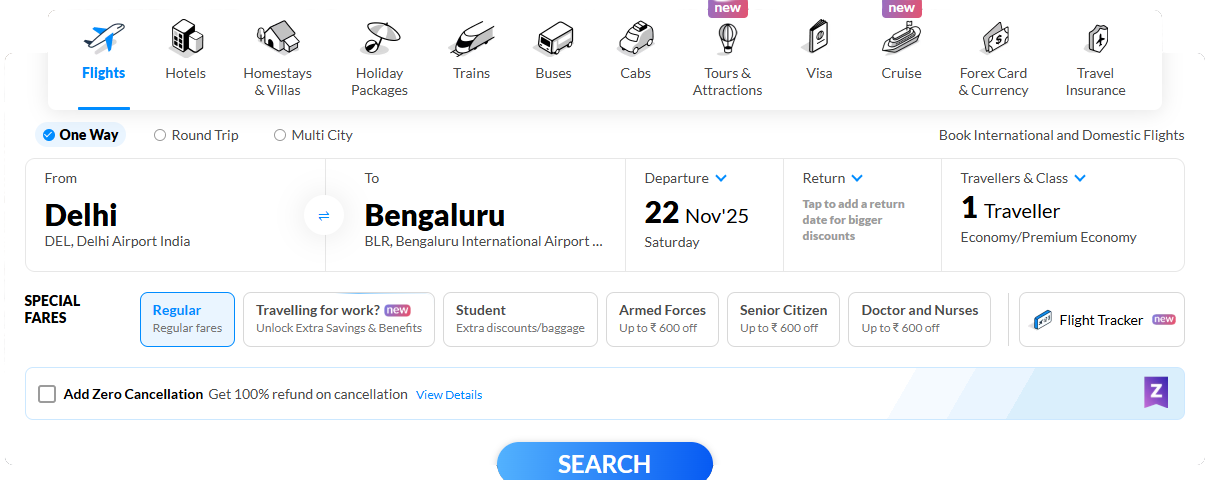Select the Round Trip radio option

click(160, 135)
